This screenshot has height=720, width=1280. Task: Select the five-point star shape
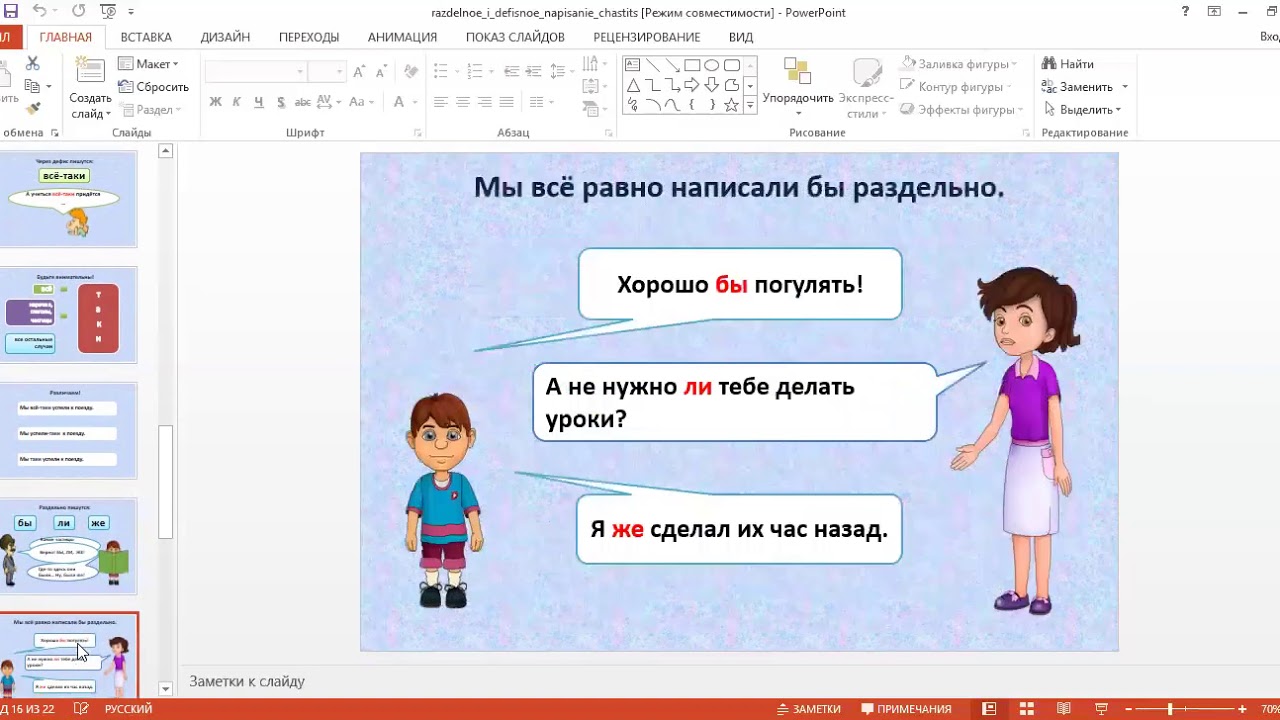[x=732, y=104]
